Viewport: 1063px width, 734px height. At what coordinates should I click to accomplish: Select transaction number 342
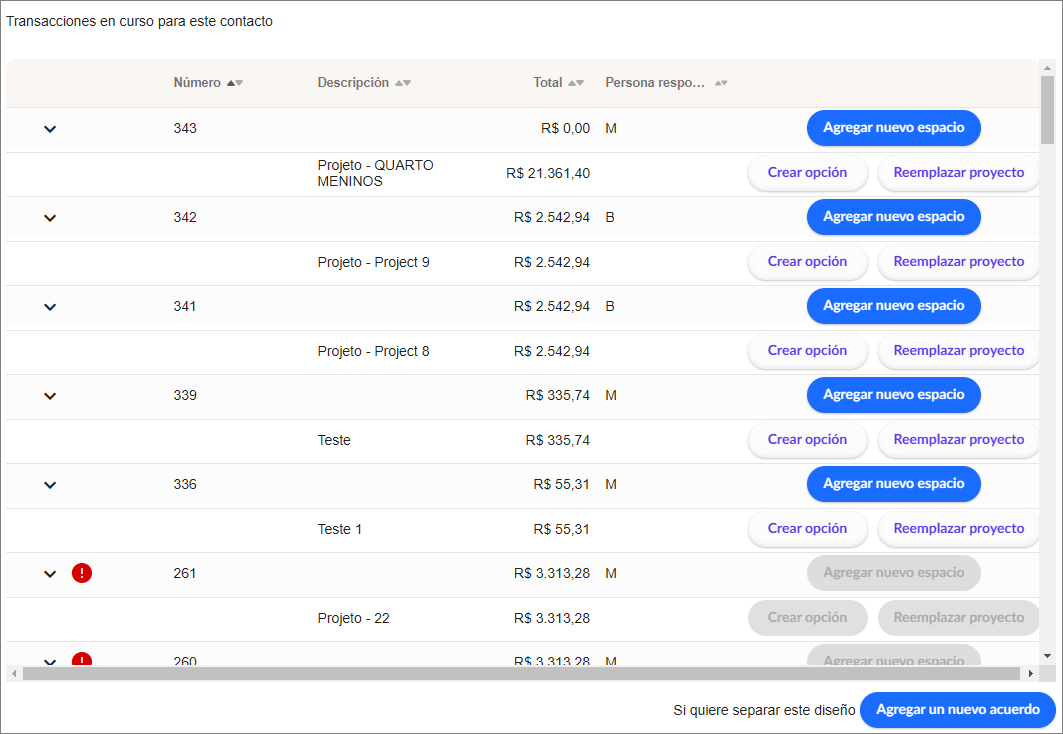pyautogui.click(x=185, y=217)
